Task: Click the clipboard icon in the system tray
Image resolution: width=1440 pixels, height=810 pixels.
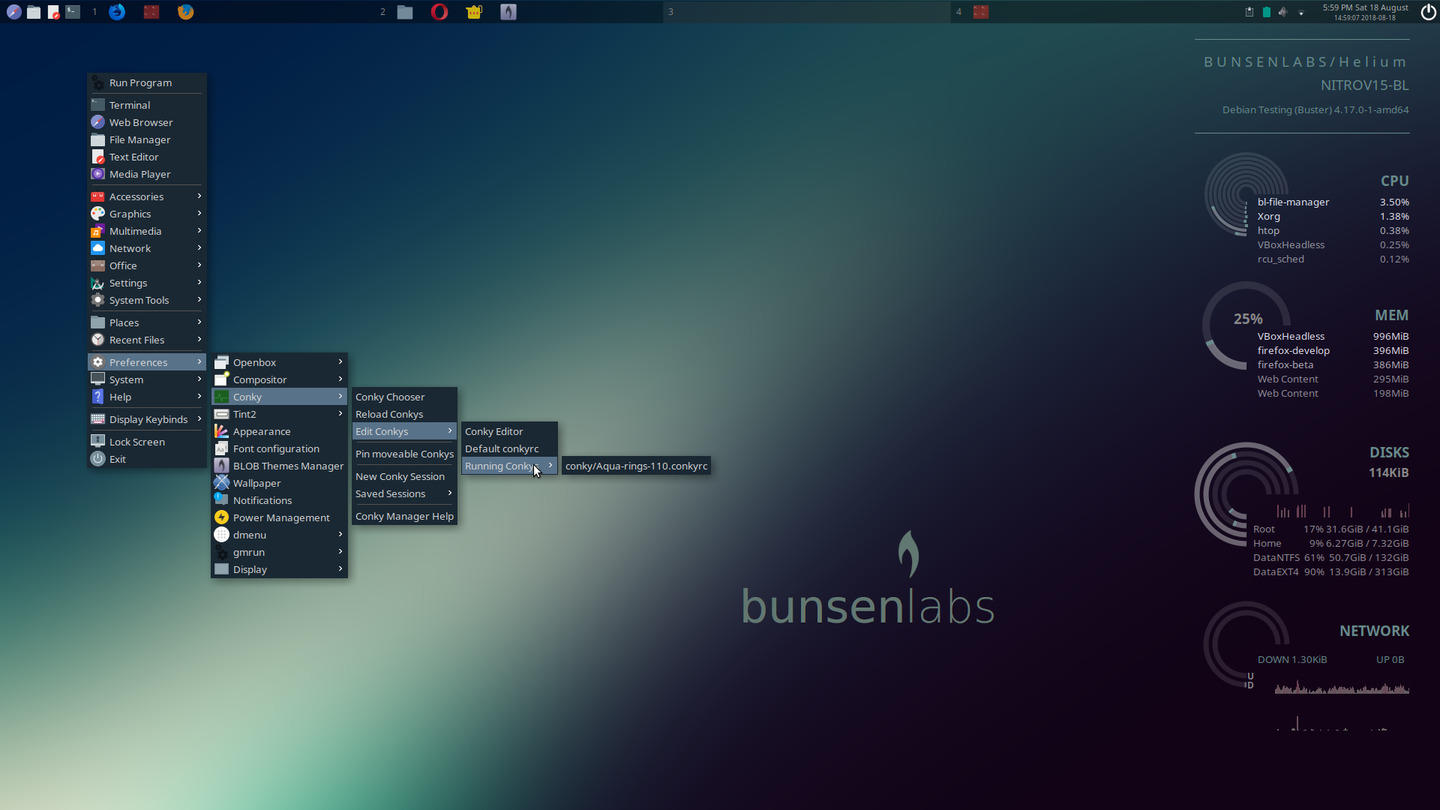Action: coord(1249,12)
